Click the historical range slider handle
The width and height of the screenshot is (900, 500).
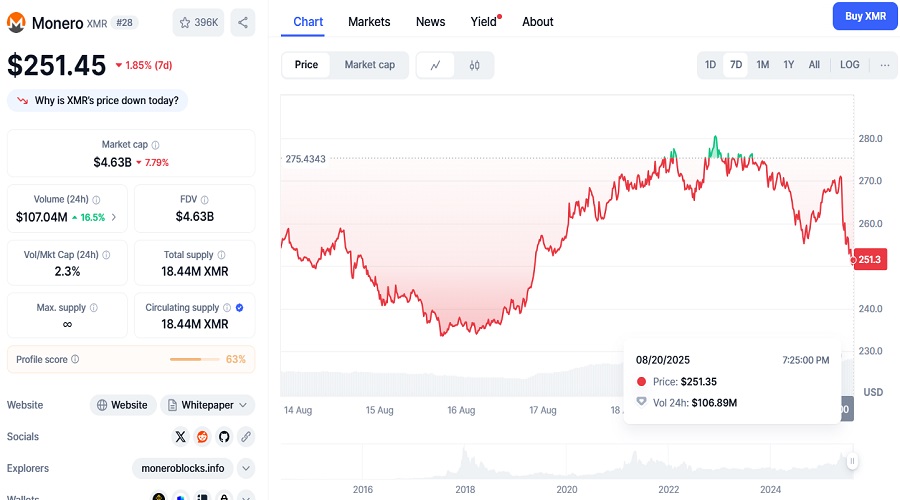click(x=852, y=460)
